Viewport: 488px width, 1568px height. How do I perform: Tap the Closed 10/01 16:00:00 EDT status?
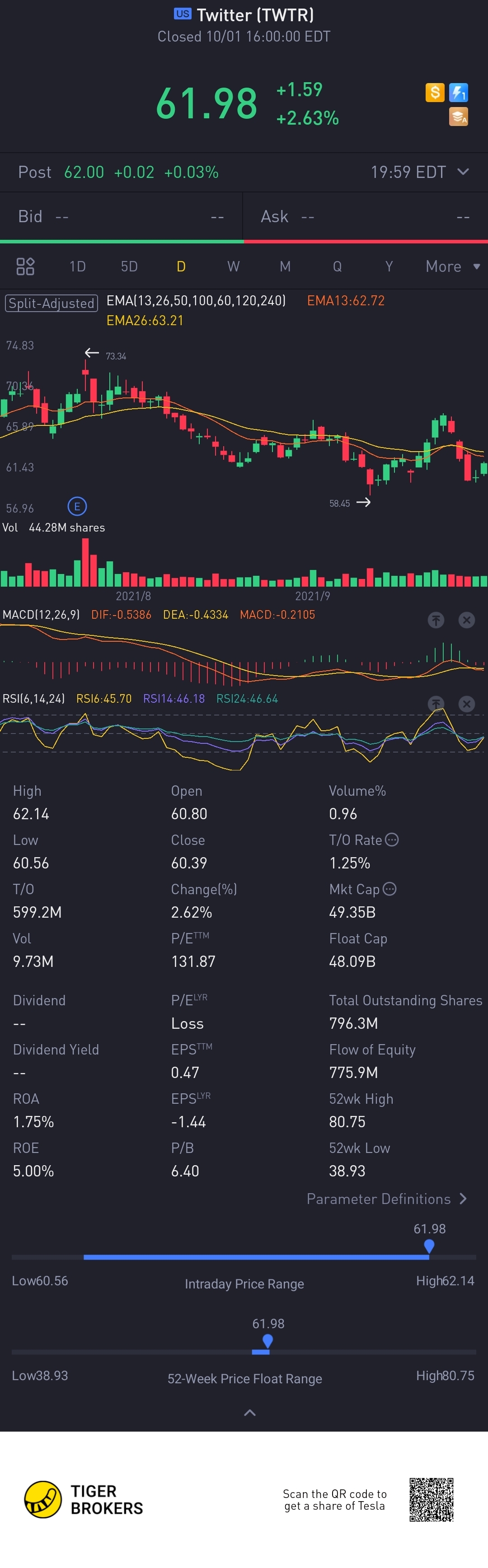click(244, 37)
